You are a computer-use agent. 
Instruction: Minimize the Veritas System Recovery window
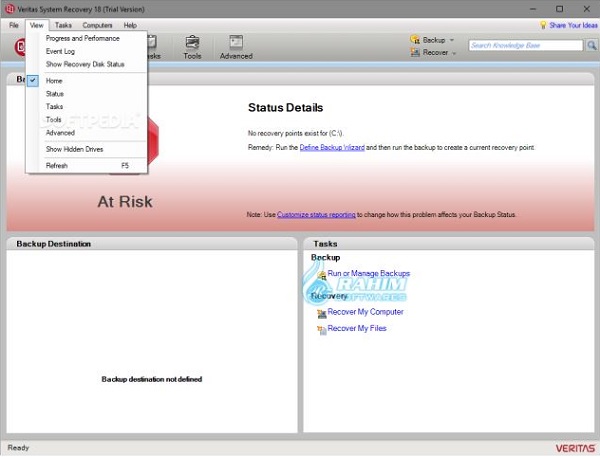(533, 9)
